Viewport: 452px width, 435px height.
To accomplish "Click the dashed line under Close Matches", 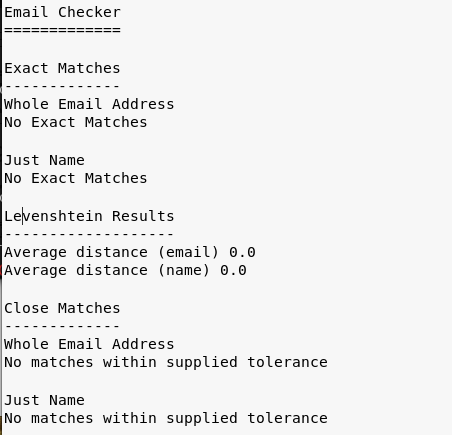I will [62, 326].
